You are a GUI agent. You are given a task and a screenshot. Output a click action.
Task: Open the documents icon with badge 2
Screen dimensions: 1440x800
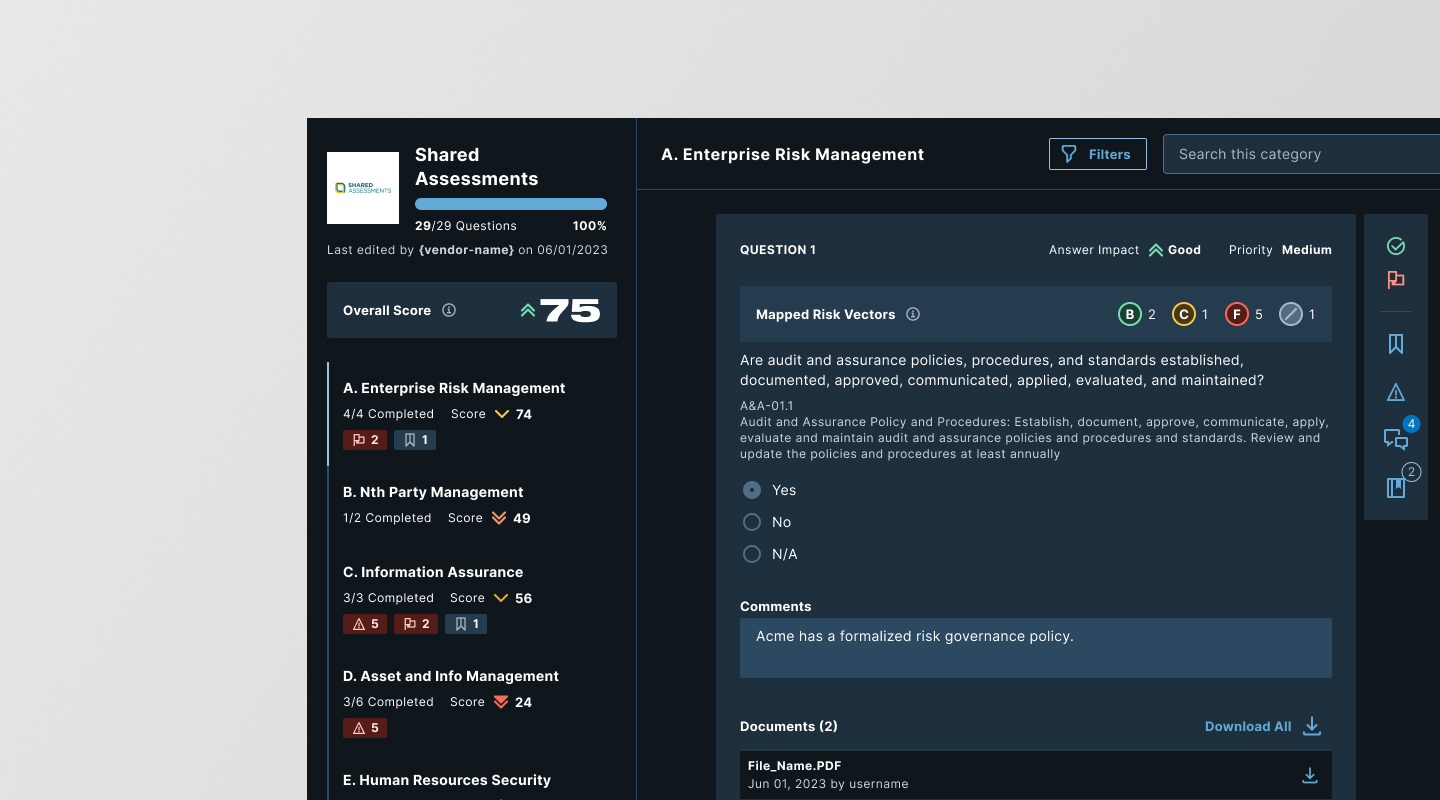1396,487
